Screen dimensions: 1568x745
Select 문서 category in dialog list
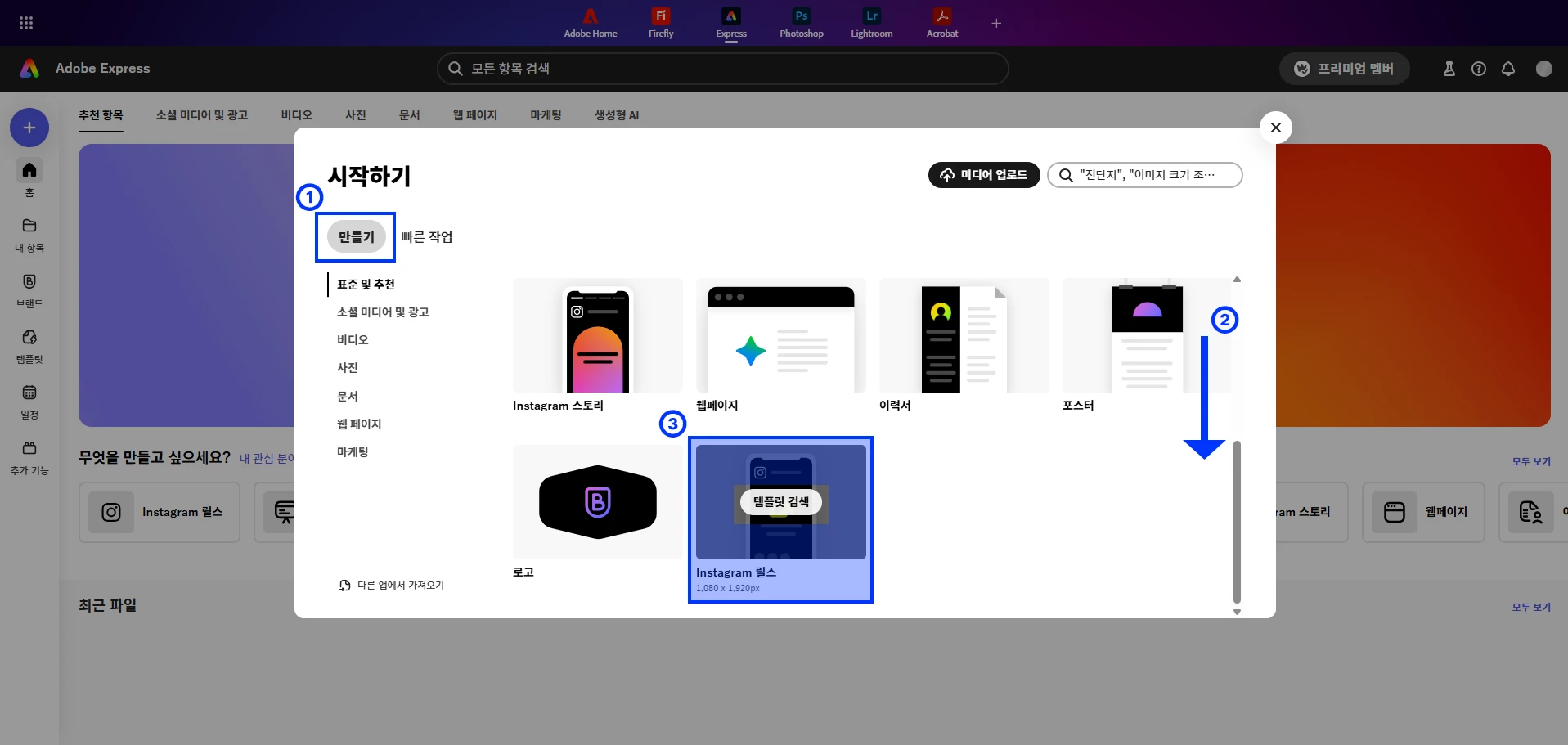point(348,396)
